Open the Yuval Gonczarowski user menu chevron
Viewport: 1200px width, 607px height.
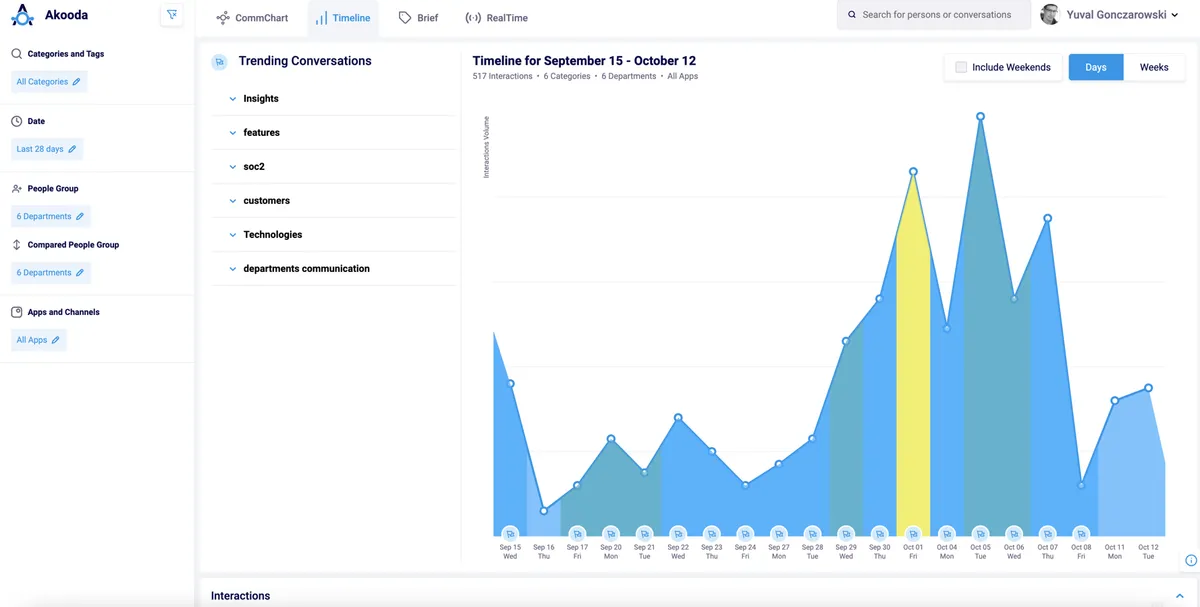coord(1176,16)
